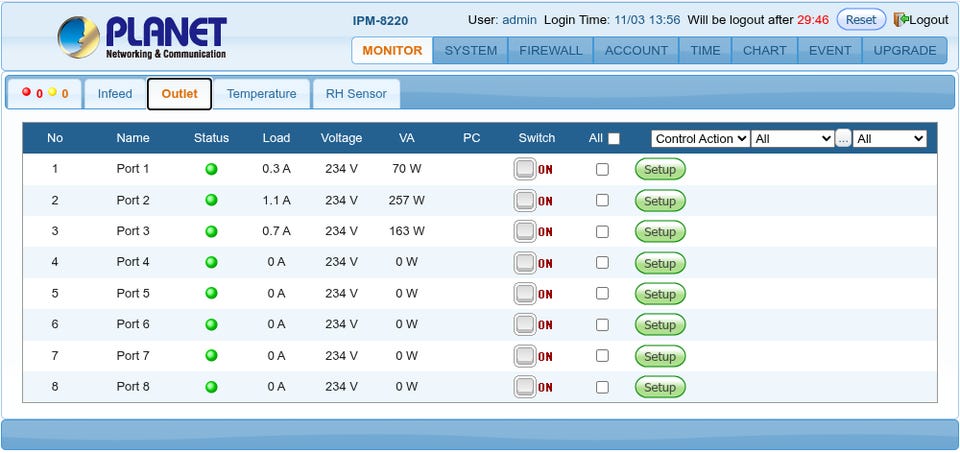Check the Port 6 selection checkbox
Screen dimensions: 960x453
coord(602,324)
